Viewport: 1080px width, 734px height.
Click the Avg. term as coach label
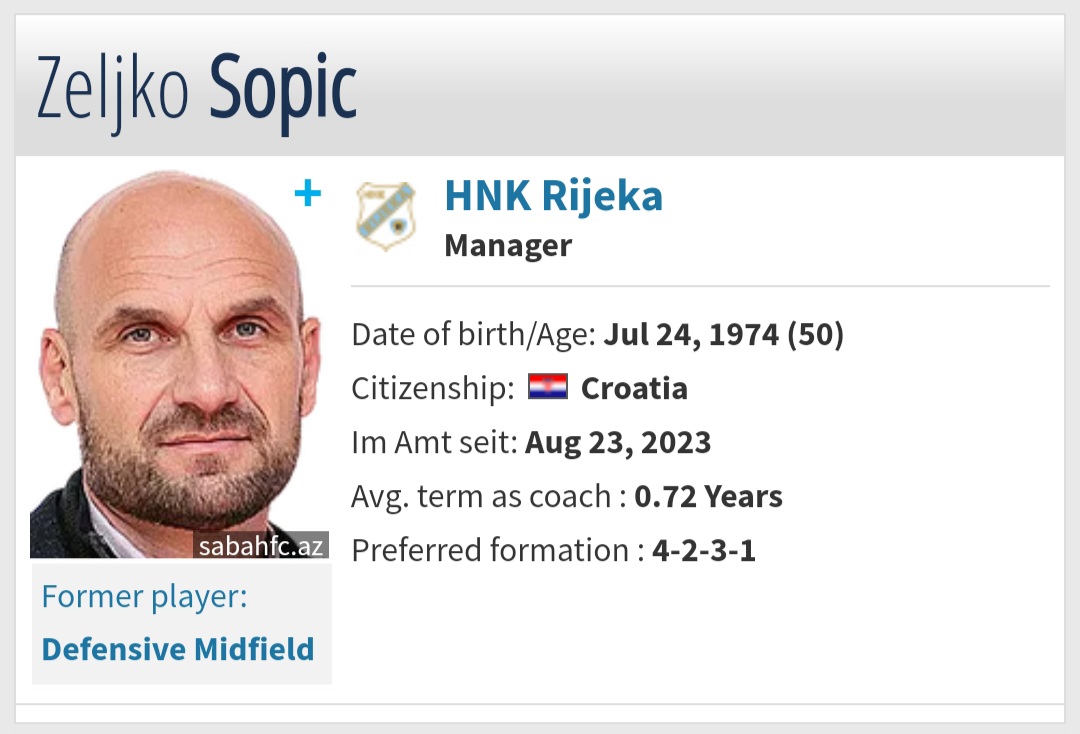(488, 496)
